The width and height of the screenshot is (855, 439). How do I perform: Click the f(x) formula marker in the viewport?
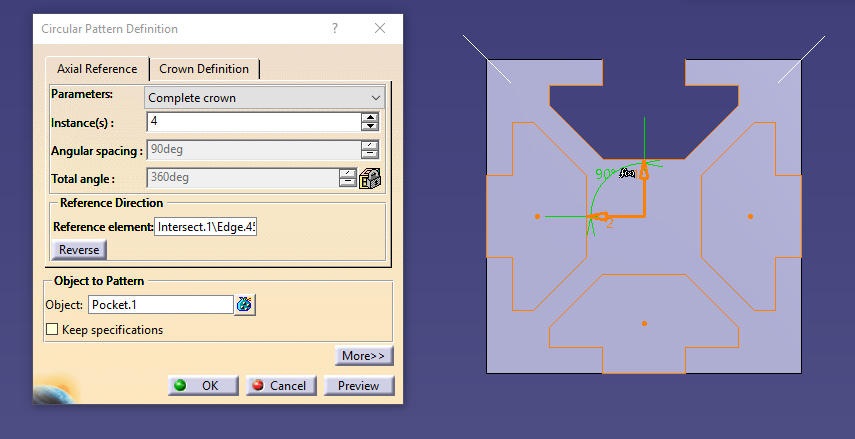[x=627, y=174]
